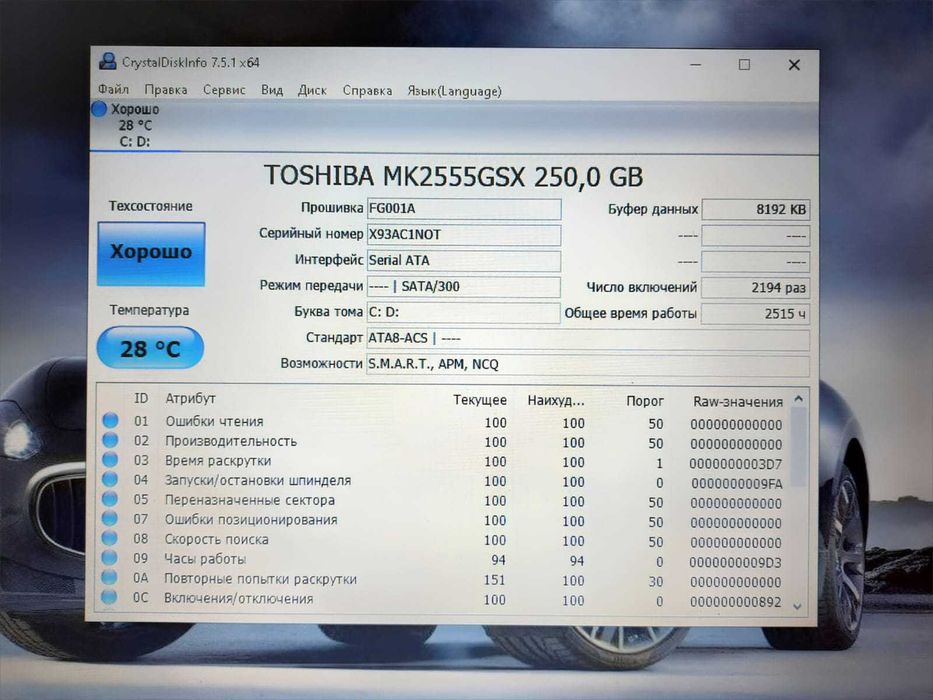Click status circle for 01 Ошибки чтения
Image resolution: width=933 pixels, height=700 pixels.
click(110, 420)
